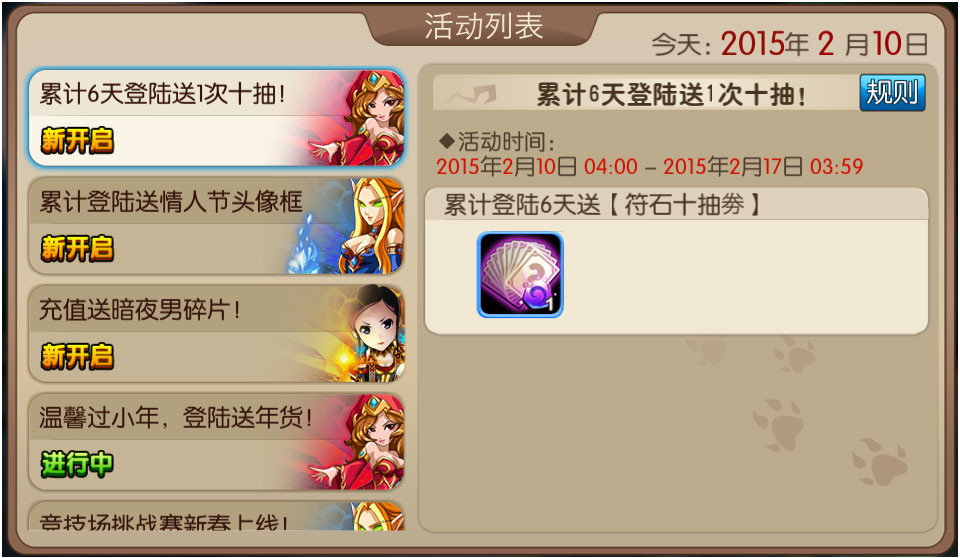
Task: Click the red-hooded heroine portrait on first activity
Action: point(367,118)
